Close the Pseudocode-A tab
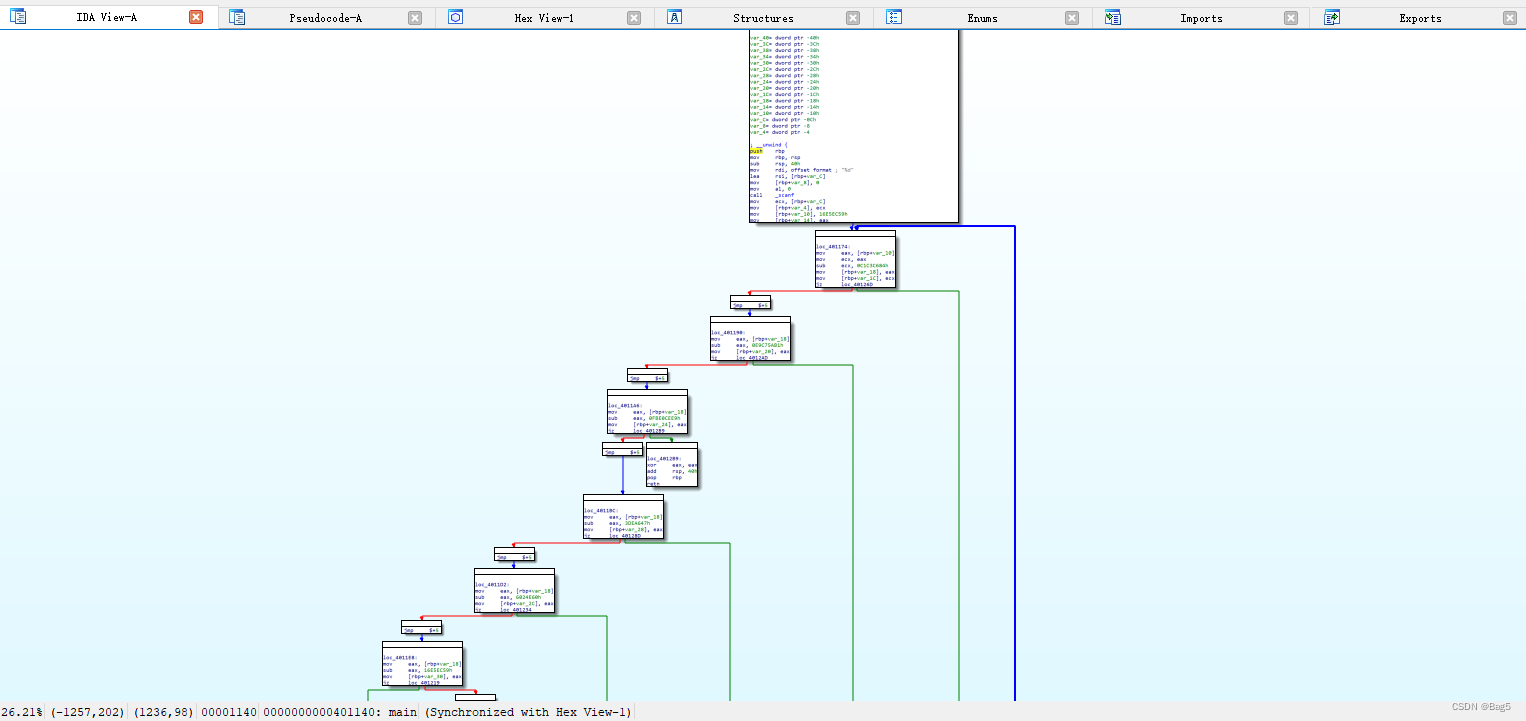Image resolution: width=1526 pixels, height=721 pixels. click(415, 18)
